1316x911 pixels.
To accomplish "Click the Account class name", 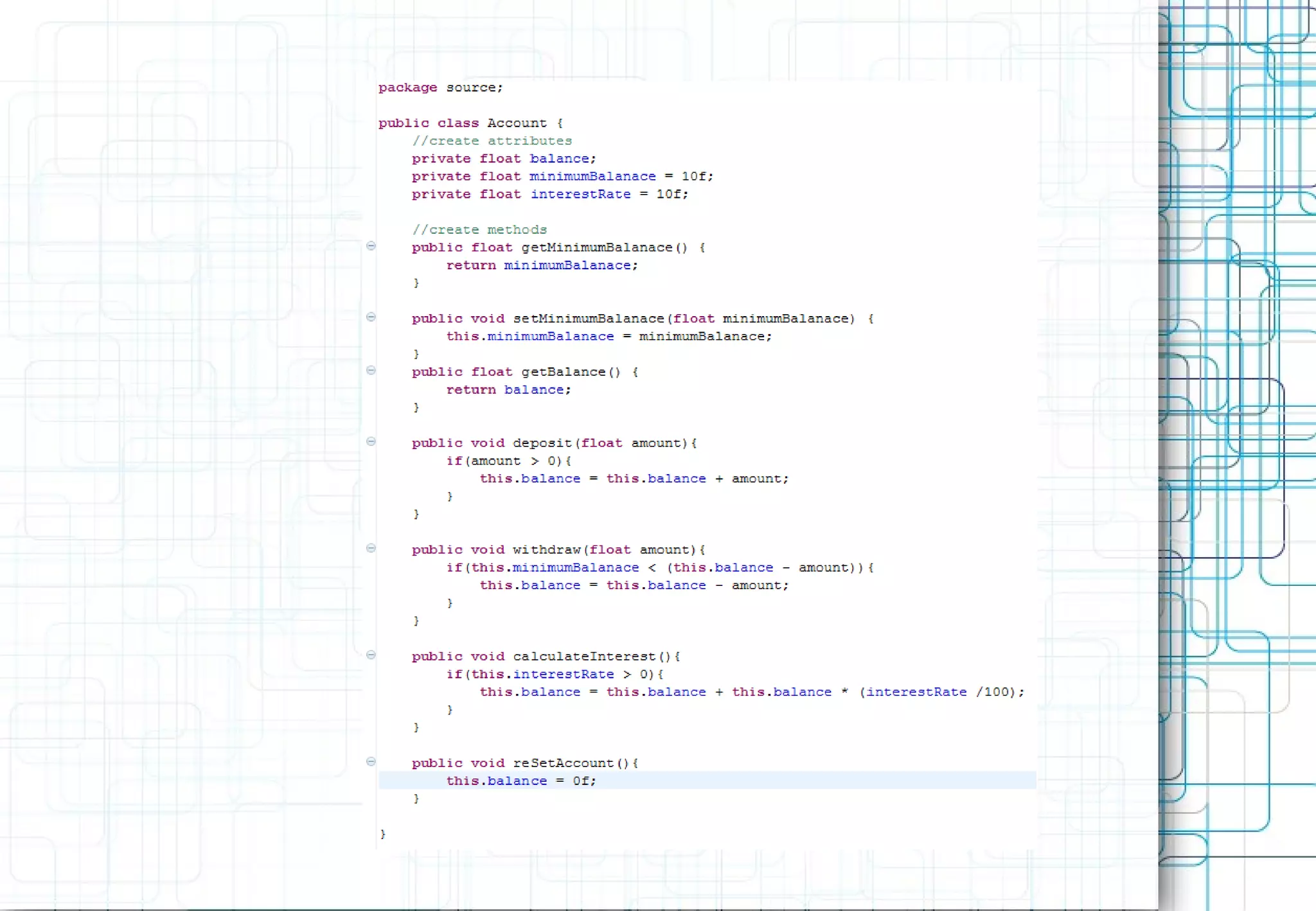I will (x=517, y=123).
